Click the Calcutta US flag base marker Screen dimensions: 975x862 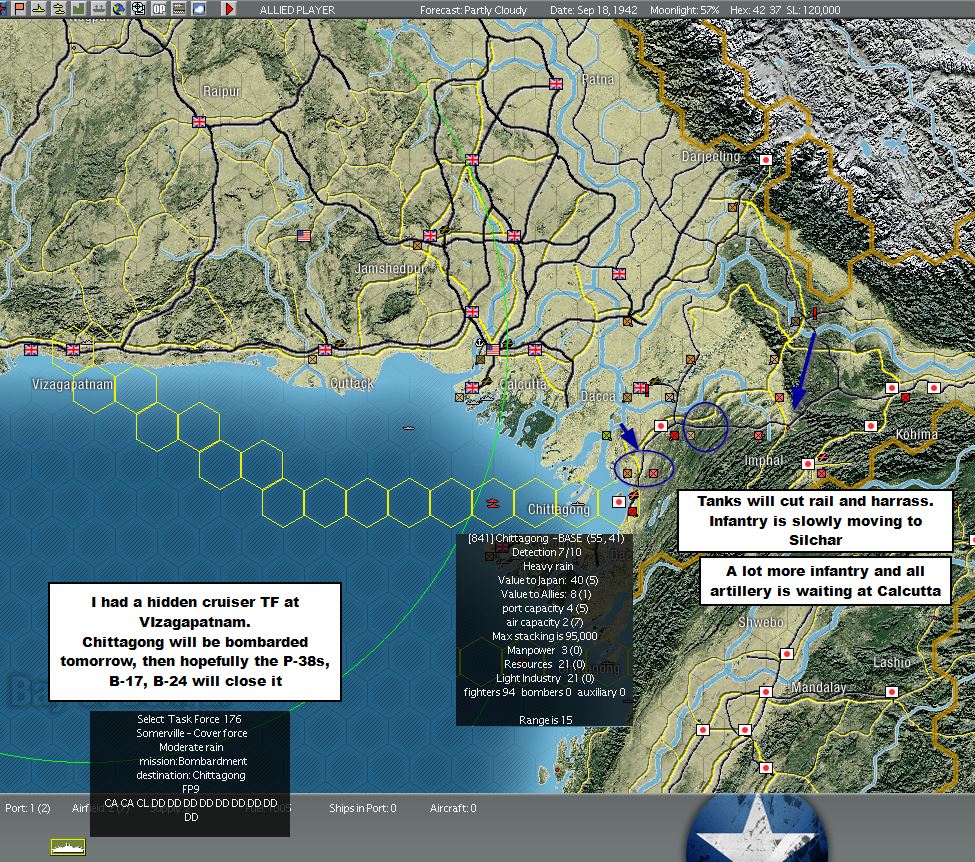(493, 350)
